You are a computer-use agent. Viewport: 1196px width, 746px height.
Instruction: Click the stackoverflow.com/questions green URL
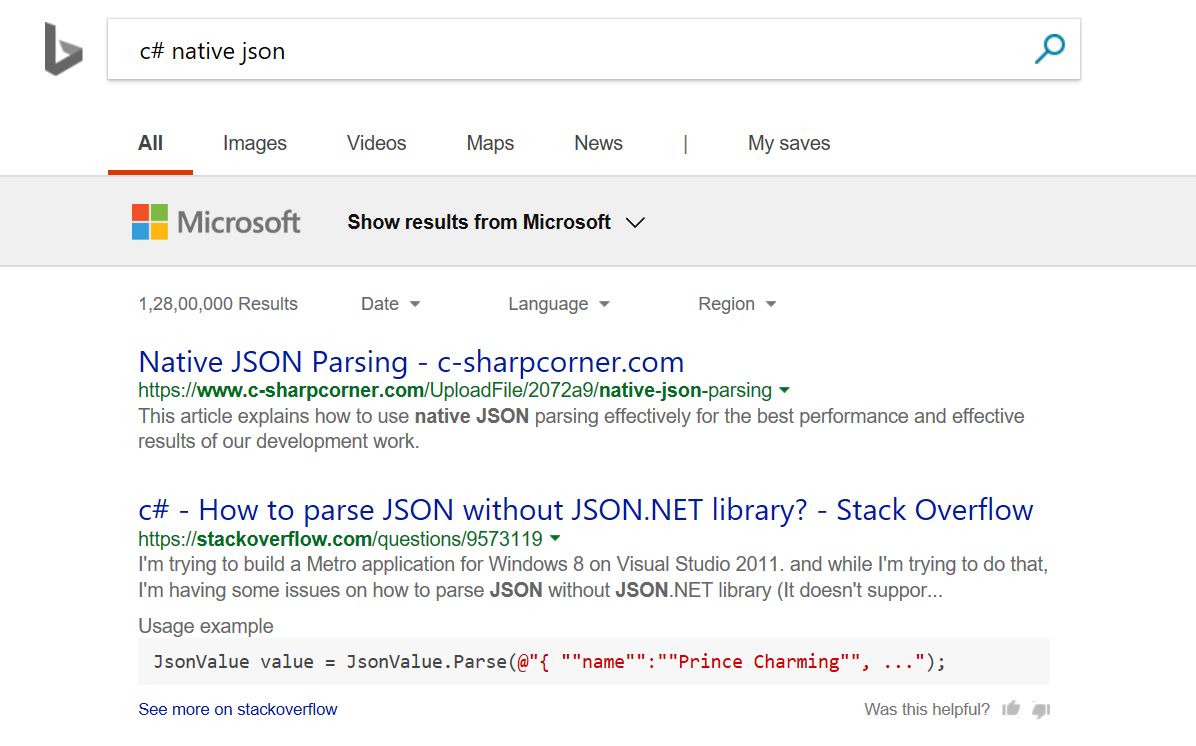pos(340,539)
